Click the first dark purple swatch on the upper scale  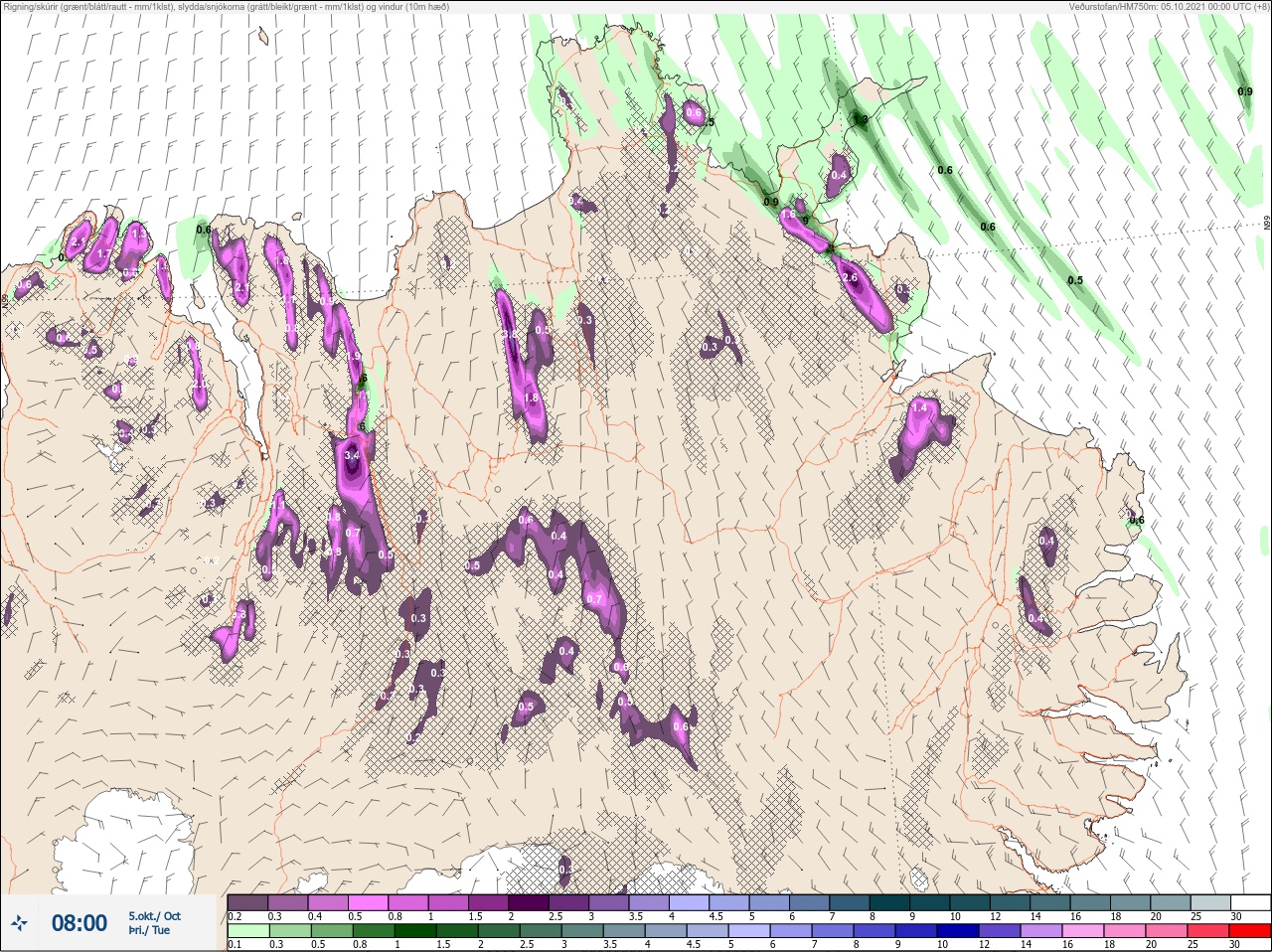click(247, 902)
